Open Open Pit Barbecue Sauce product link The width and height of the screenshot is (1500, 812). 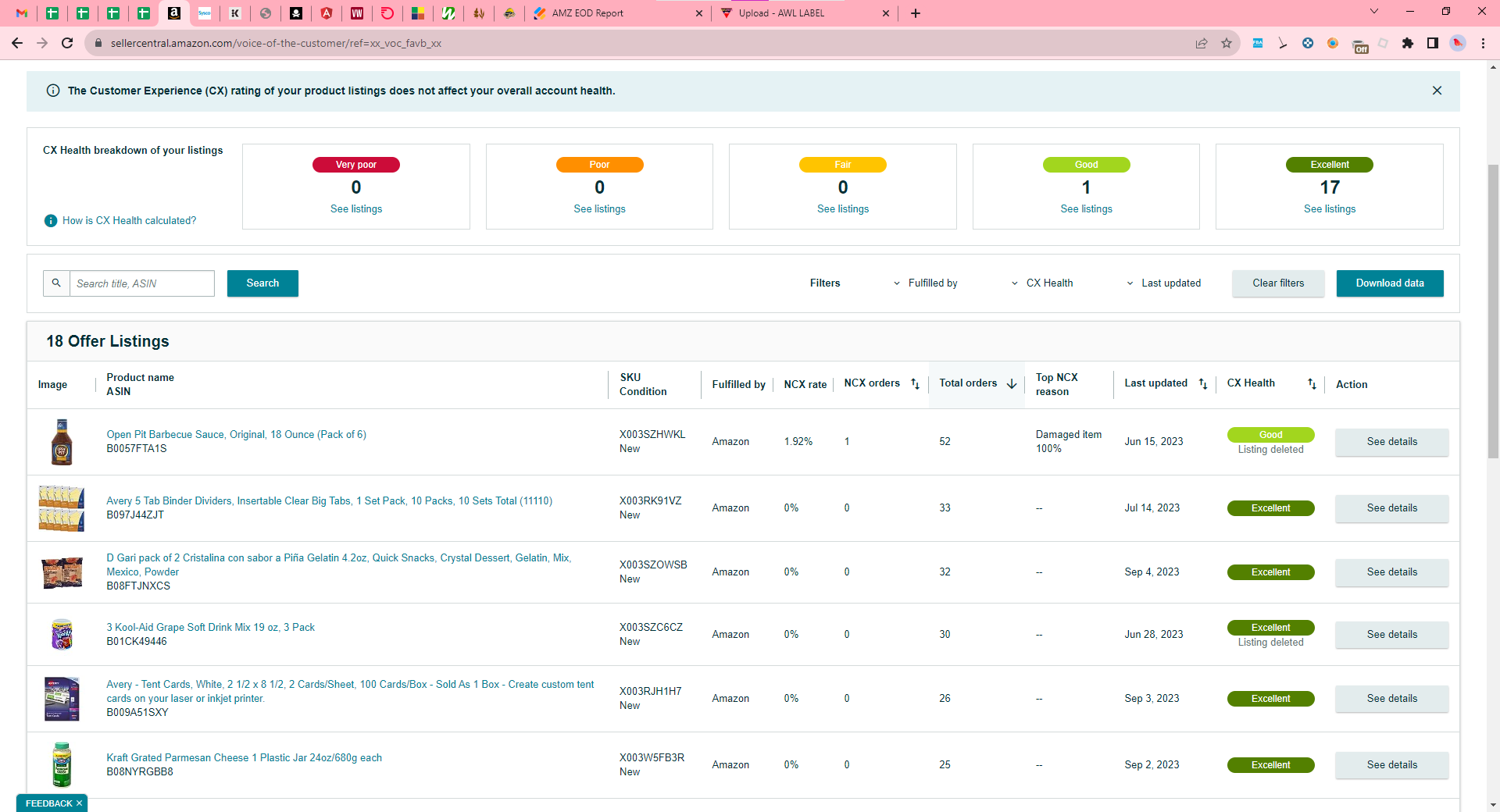coord(236,435)
